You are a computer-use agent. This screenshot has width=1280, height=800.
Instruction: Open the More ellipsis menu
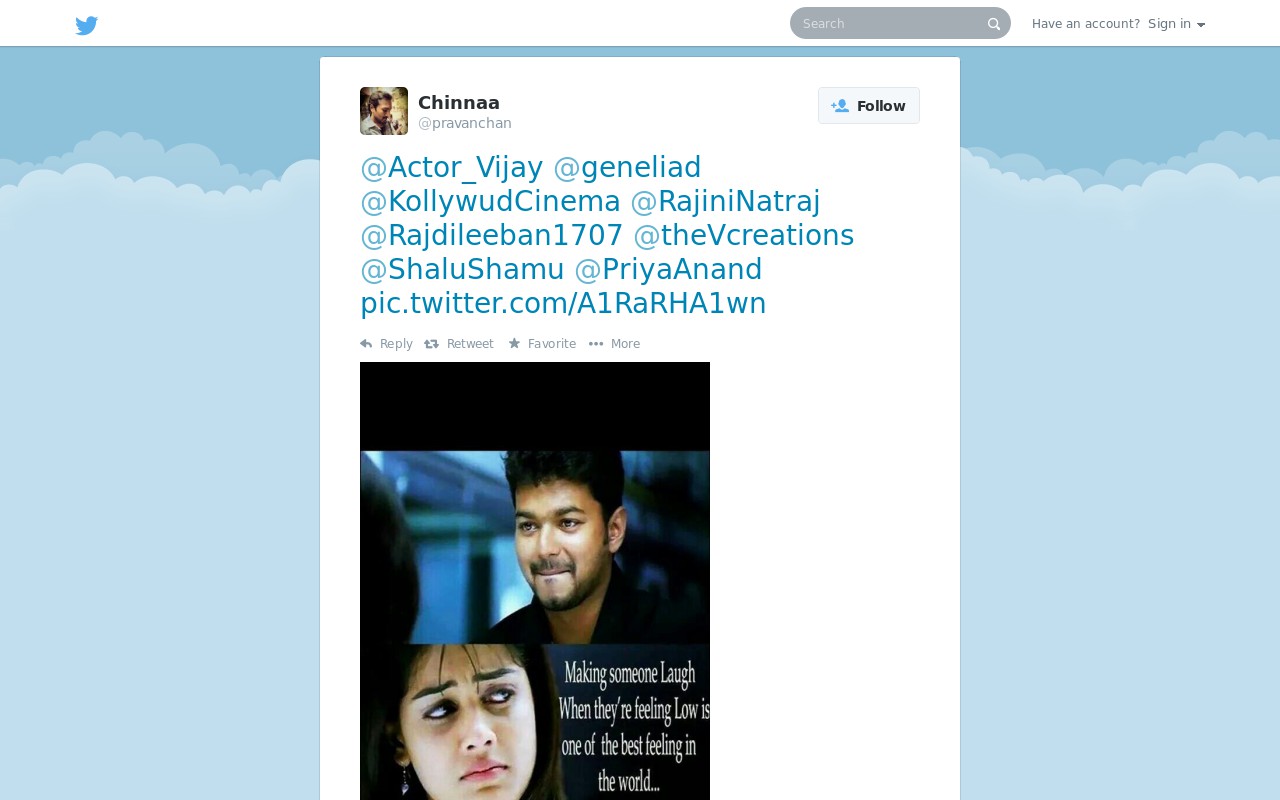pyautogui.click(x=614, y=344)
